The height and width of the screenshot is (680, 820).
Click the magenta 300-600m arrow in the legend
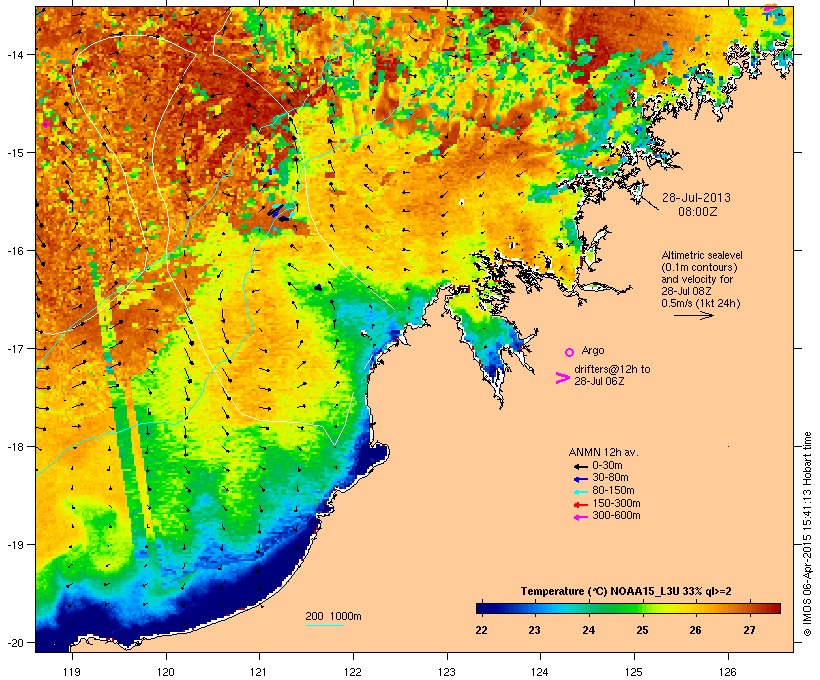(581, 517)
